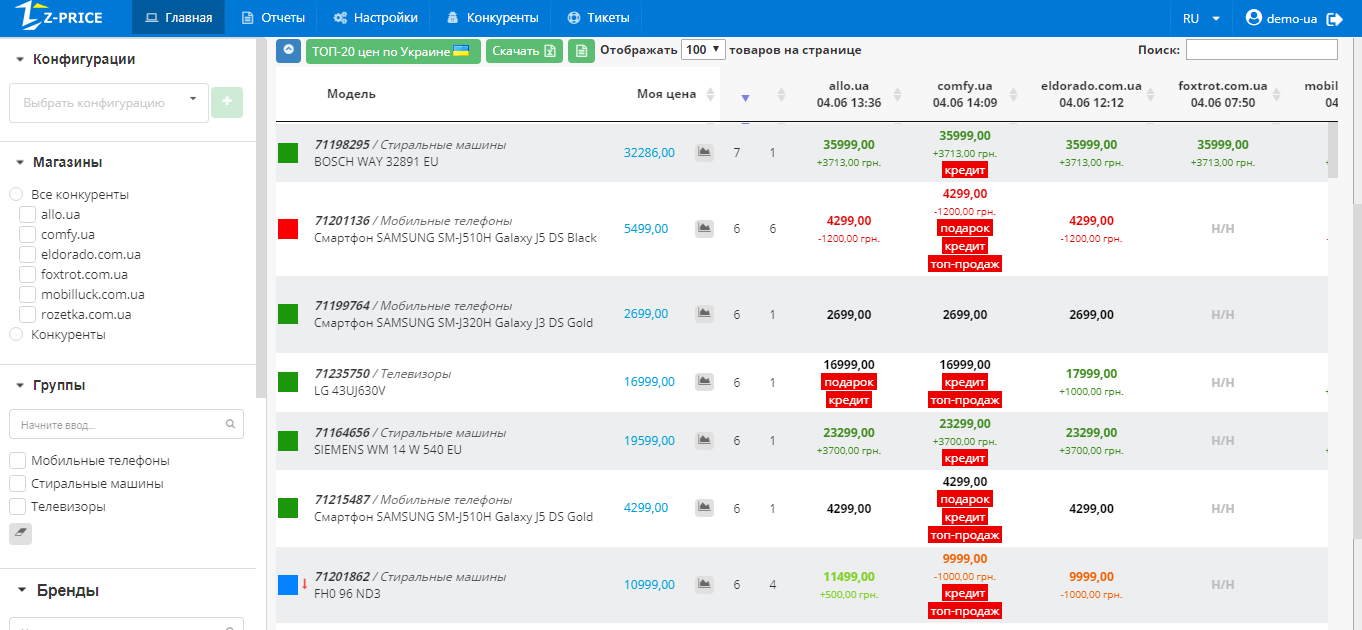1362x630 pixels.
Task: Select the Все конкуренты radio button
Action: [16, 194]
